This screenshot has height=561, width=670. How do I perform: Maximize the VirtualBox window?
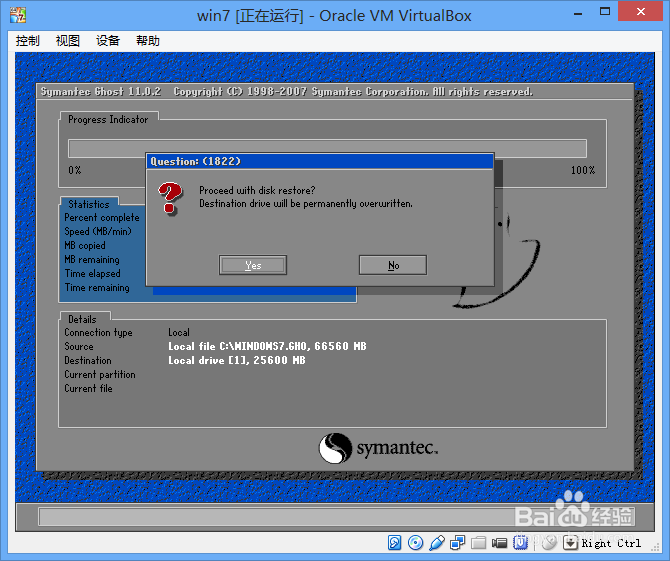[605, 12]
